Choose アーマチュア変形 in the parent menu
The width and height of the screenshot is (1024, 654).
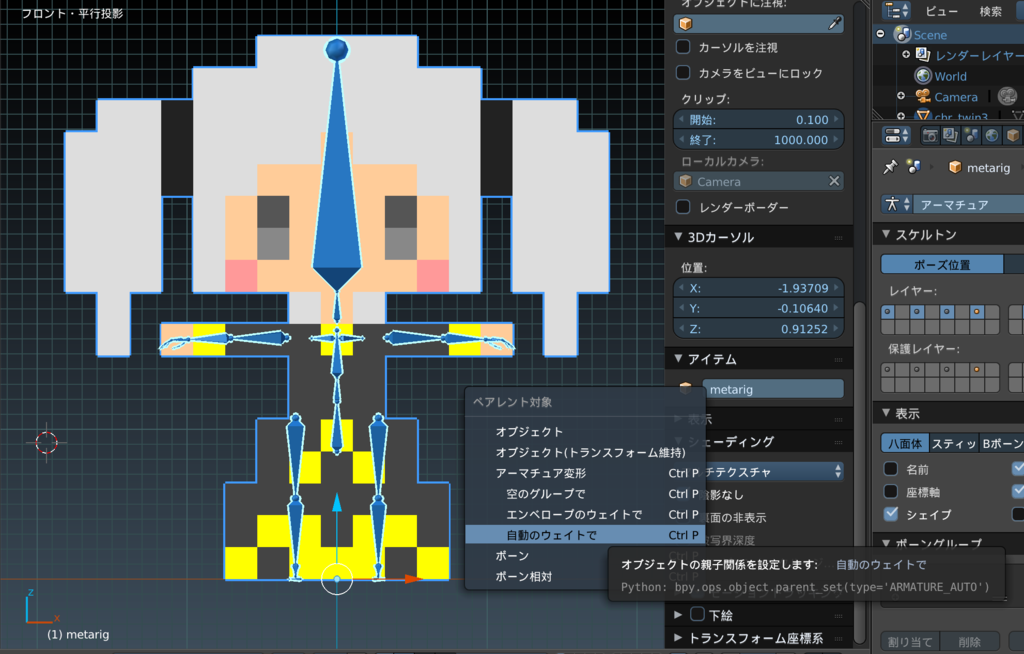point(585,472)
